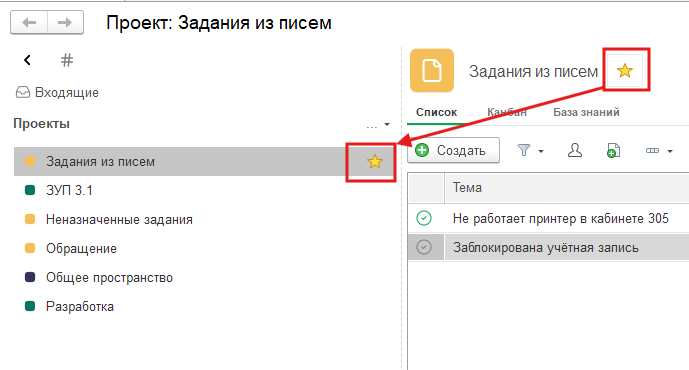The width and height of the screenshot is (689, 370).
Task: Open the Проекты three-dots dropdown menu
Action: tap(378, 125)
